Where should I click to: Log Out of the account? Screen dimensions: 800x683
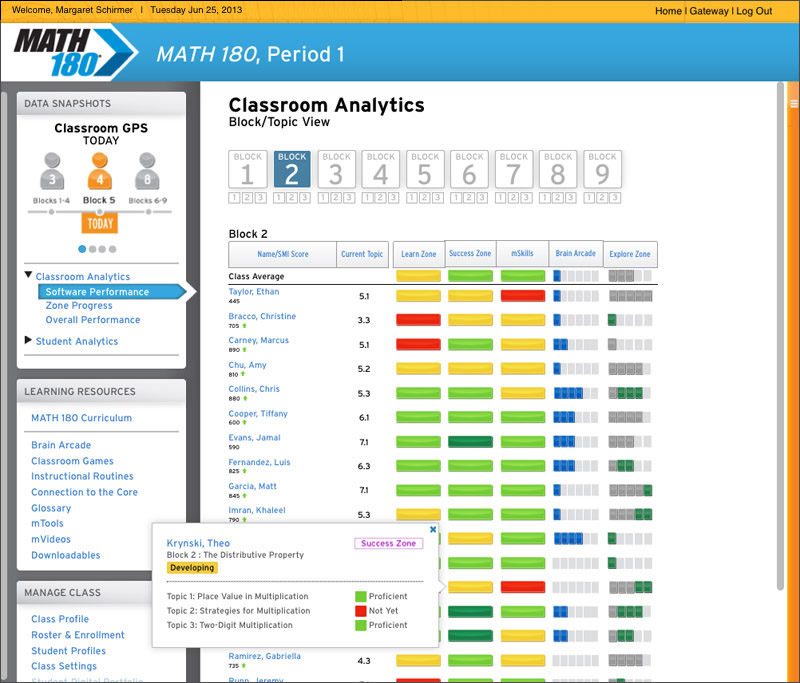pyautogui.click(x=754, y=11)
